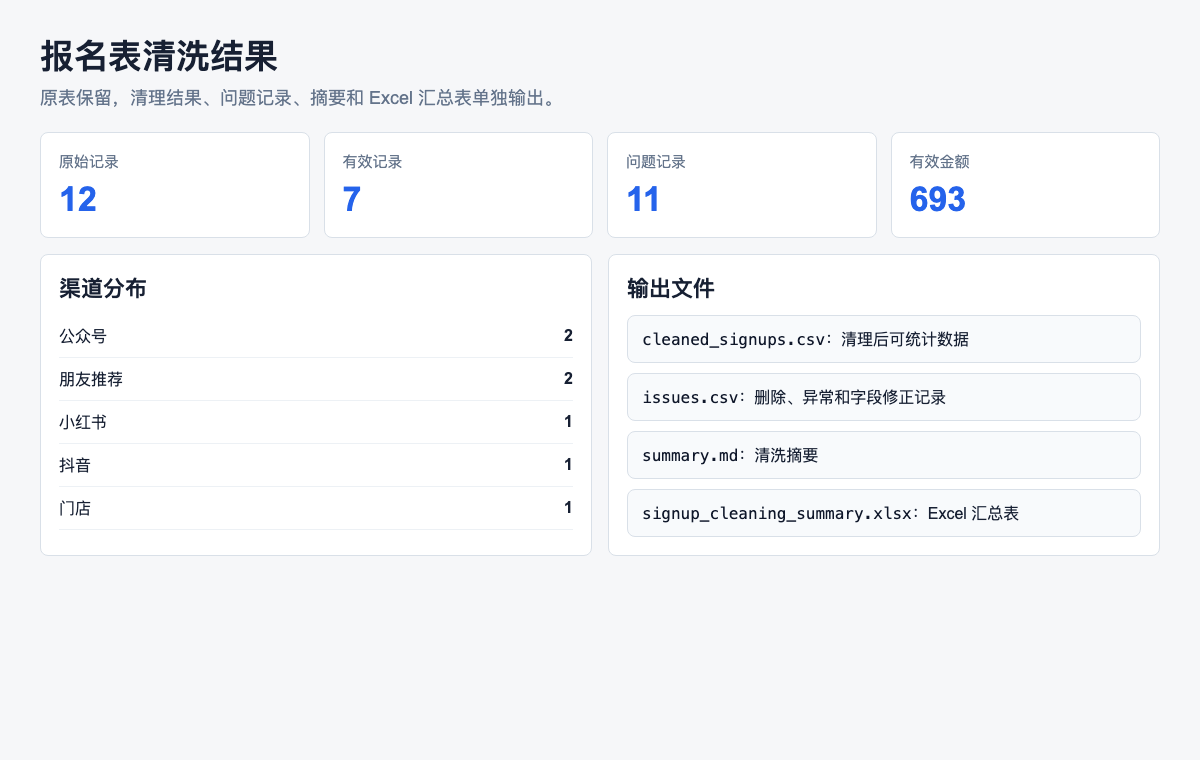Select the issues.csv file entry
1200x760 pixels.
click(x=884, y=397)
